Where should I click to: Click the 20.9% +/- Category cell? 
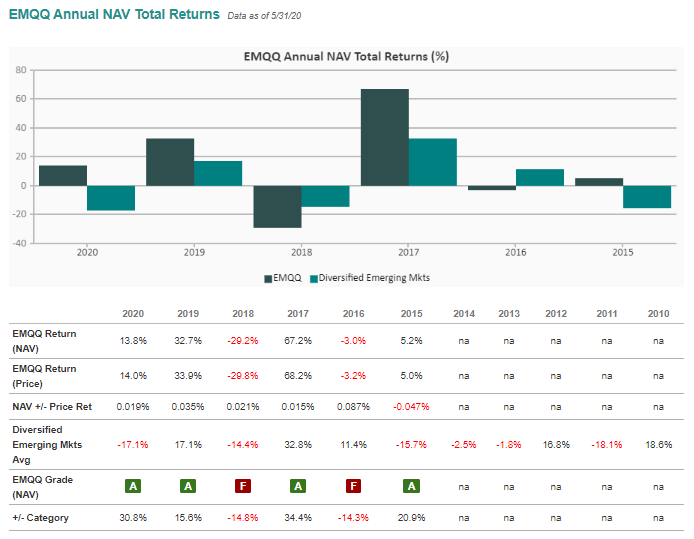pos(412,517)
